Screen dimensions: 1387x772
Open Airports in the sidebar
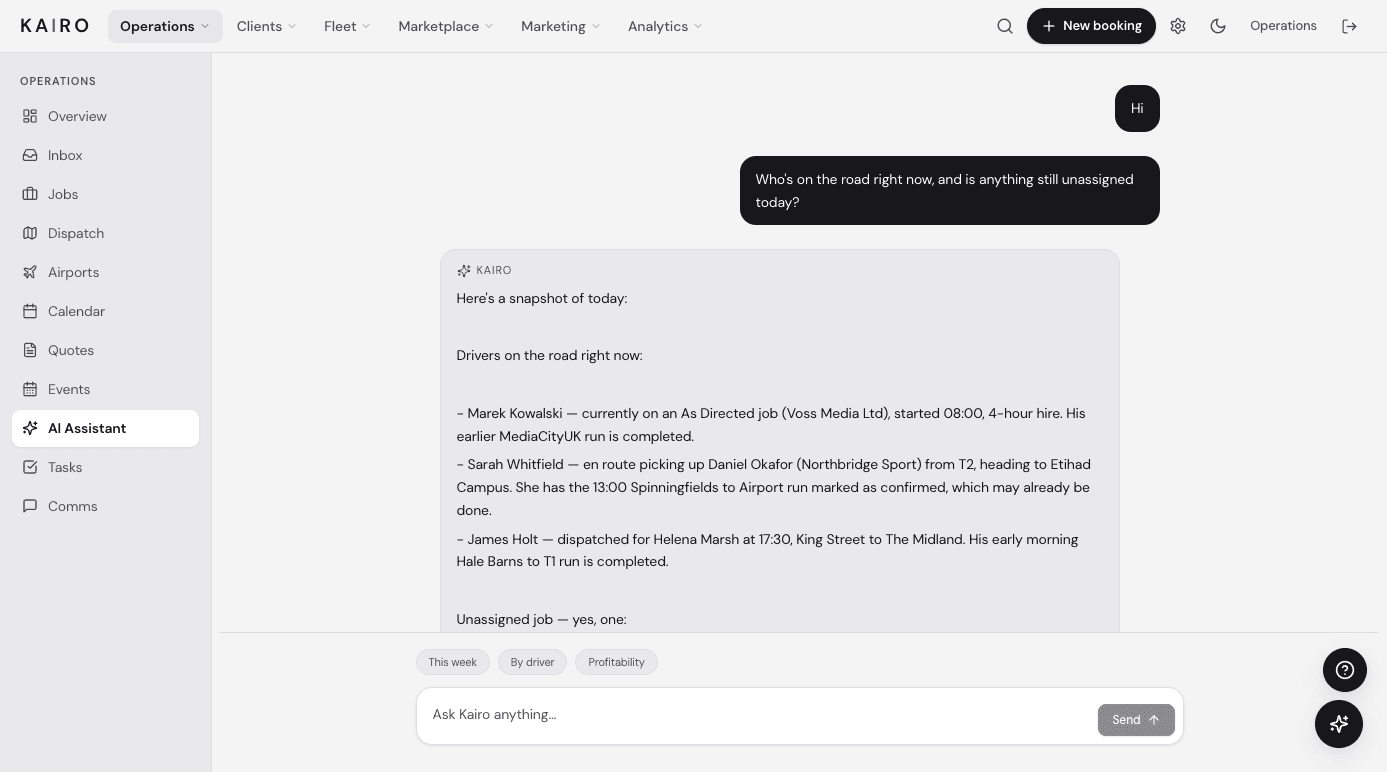(105, 272)
